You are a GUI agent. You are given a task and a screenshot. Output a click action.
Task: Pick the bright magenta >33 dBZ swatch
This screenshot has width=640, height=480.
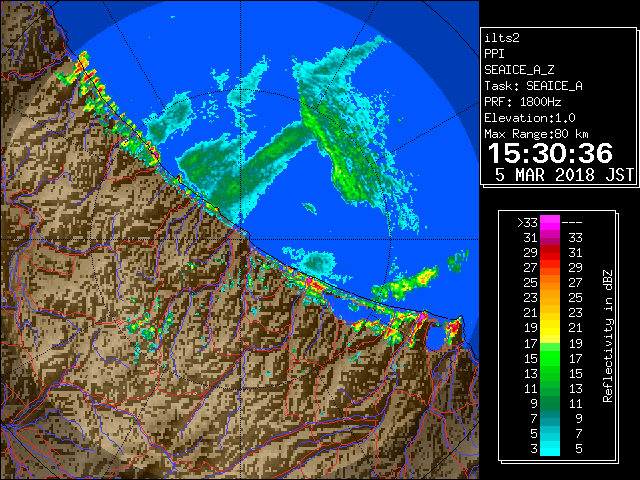550,223
